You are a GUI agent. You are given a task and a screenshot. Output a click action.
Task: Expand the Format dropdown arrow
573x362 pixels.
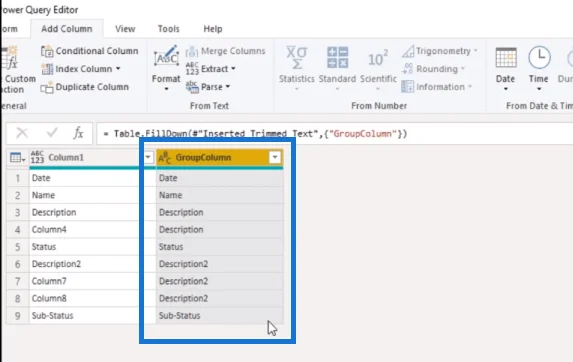click(166, 89)
